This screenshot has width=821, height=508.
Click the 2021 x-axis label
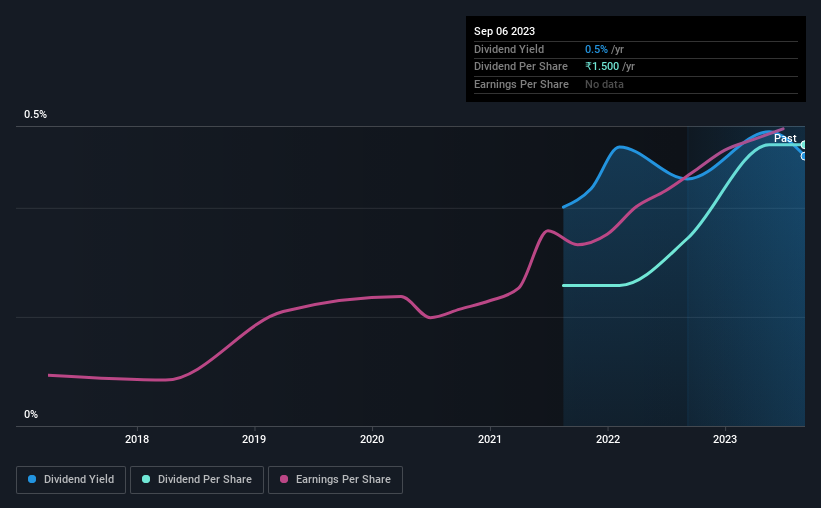click(490, 439)
